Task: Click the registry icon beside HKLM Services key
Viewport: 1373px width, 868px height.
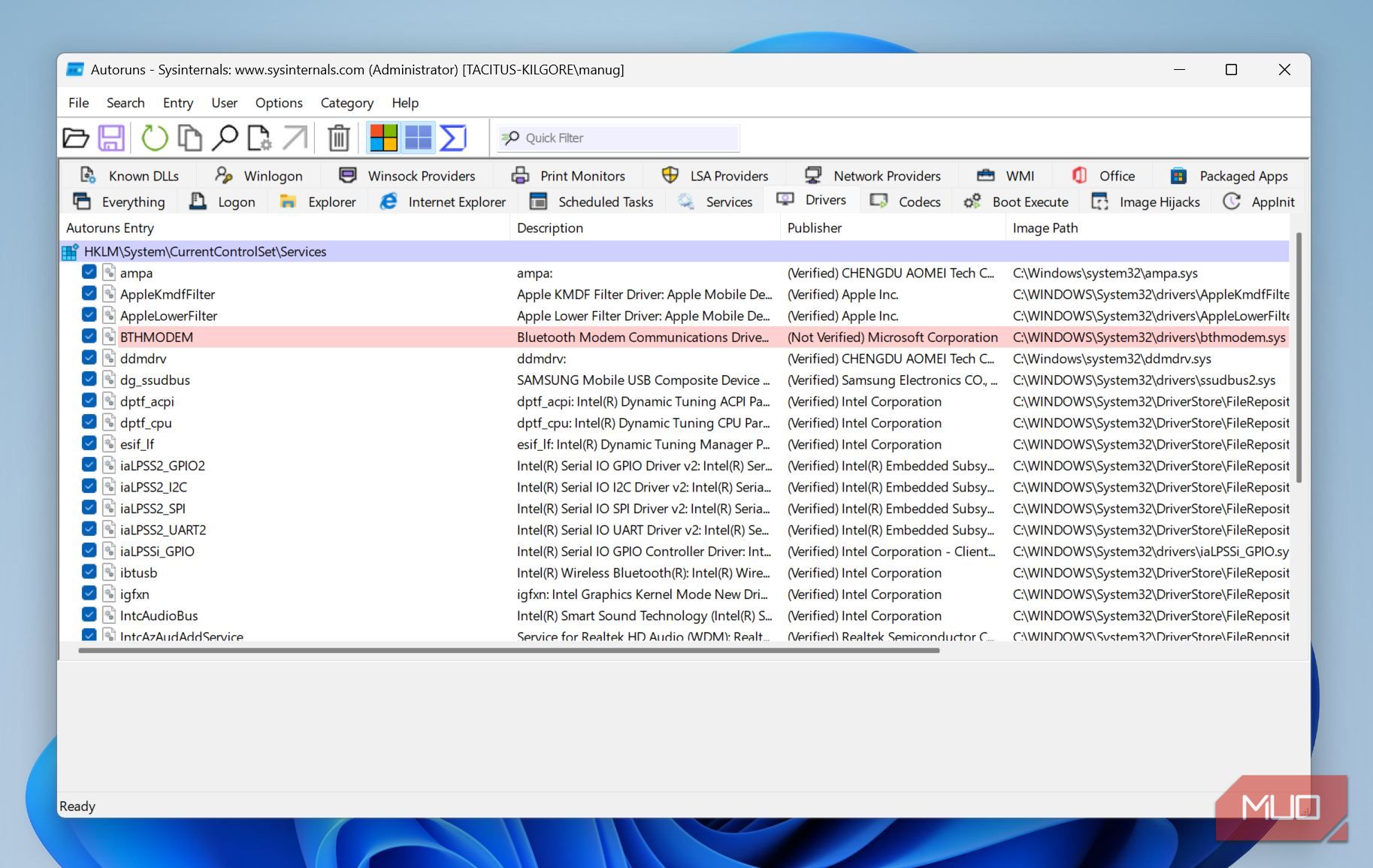Action: 70,252
